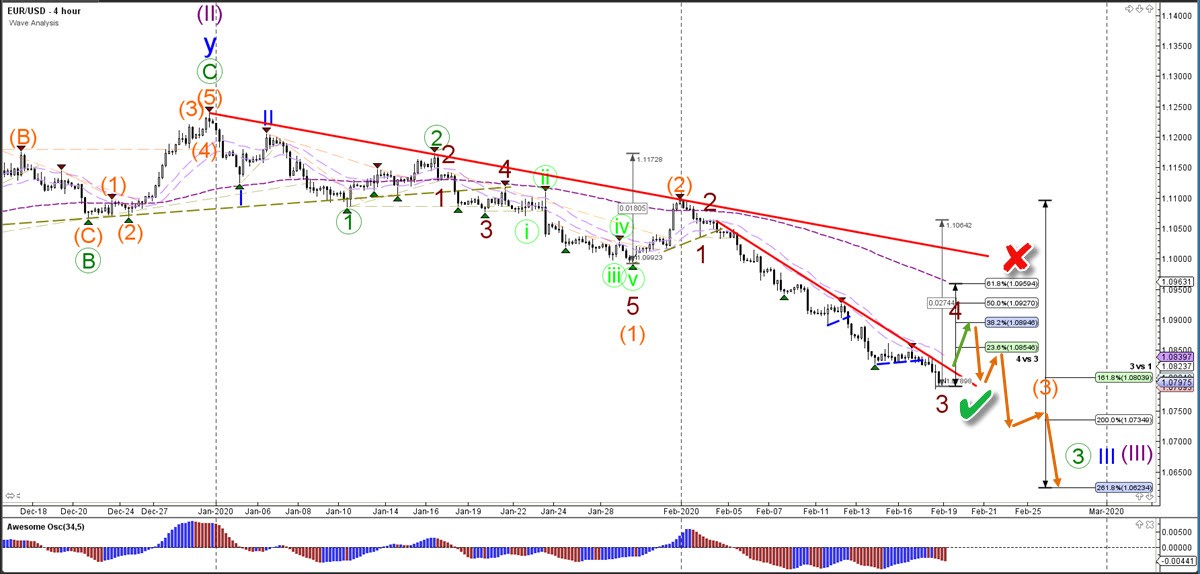Move the Awesome Osc panel up
This screenshot has width=1200, height=574.
[1139, 524]
